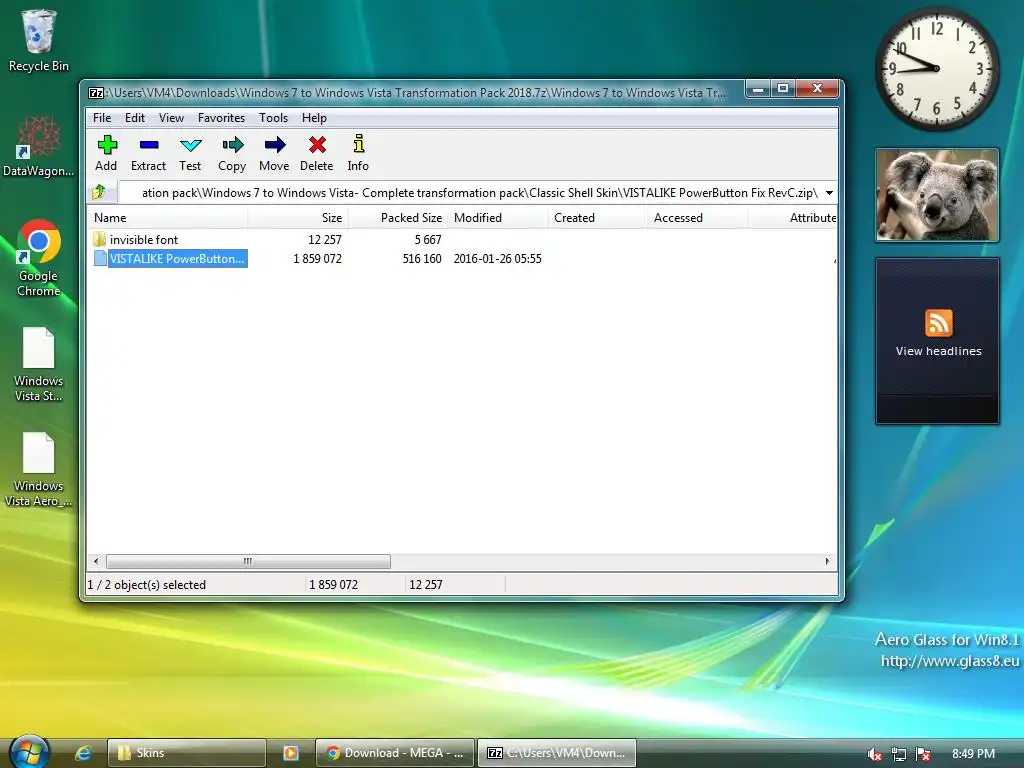1024x768 pixels.
Task: Sort files by Size column
Action: [298, 217]
